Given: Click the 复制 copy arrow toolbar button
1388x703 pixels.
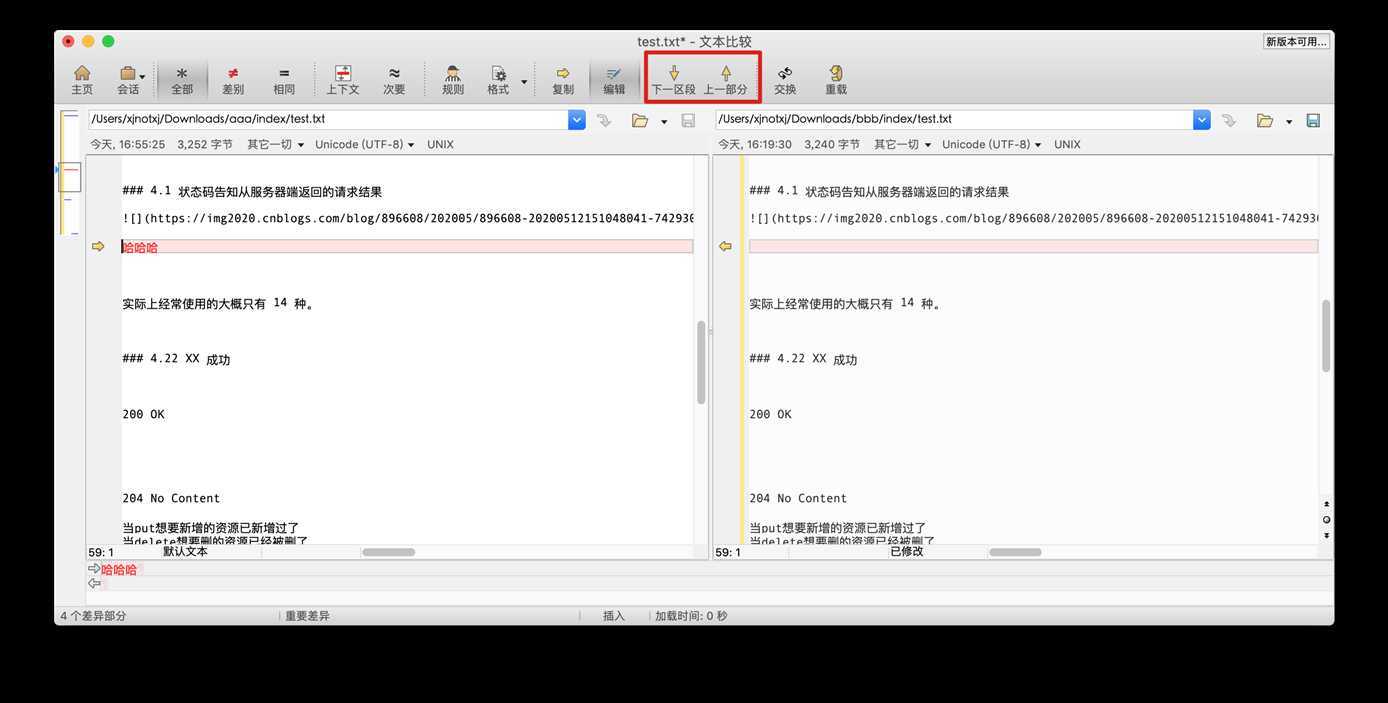Looking at the screenshot, I should pyautogui.click(x=563, y=80).
